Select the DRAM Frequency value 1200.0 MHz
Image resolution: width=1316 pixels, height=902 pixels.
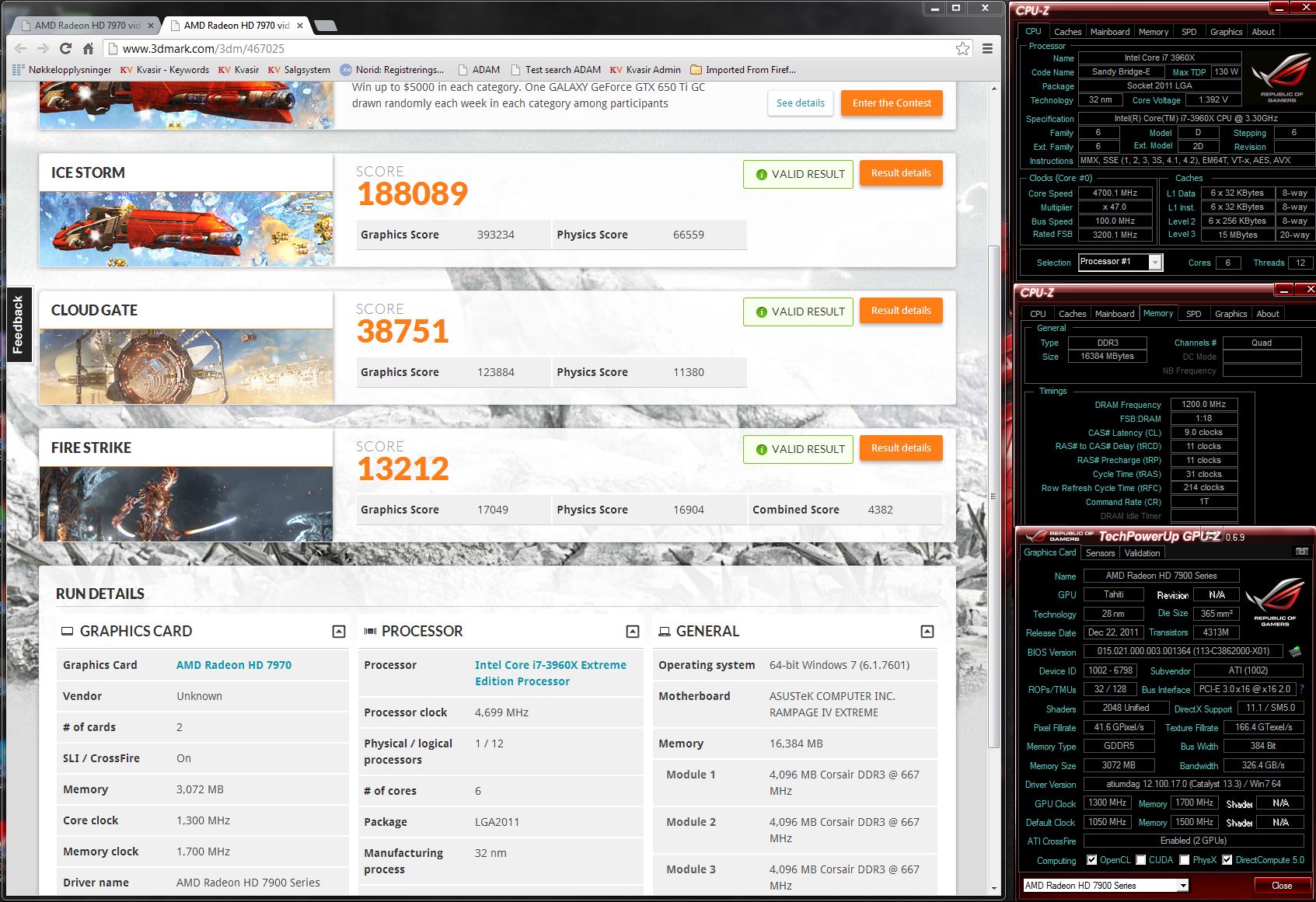pos(1203,405)
